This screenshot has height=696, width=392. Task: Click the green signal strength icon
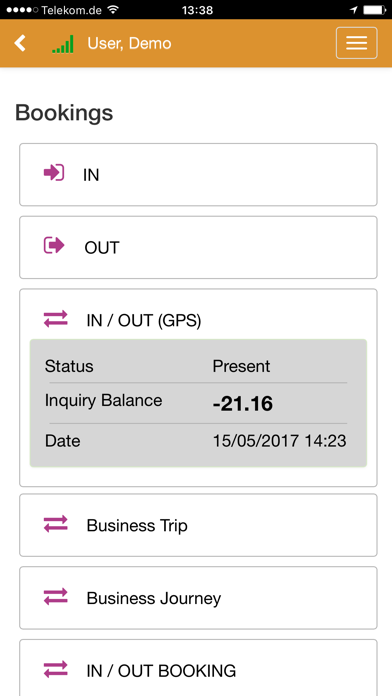(x=63, y=44)
